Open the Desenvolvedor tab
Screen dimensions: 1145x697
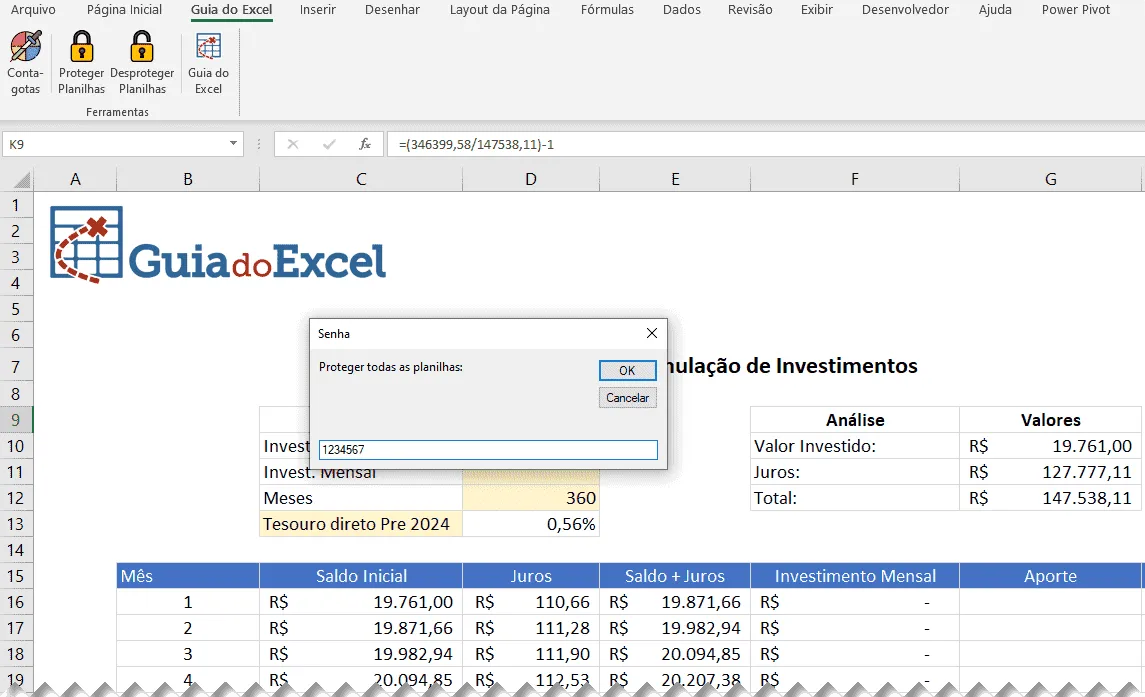tap(905, 9)
